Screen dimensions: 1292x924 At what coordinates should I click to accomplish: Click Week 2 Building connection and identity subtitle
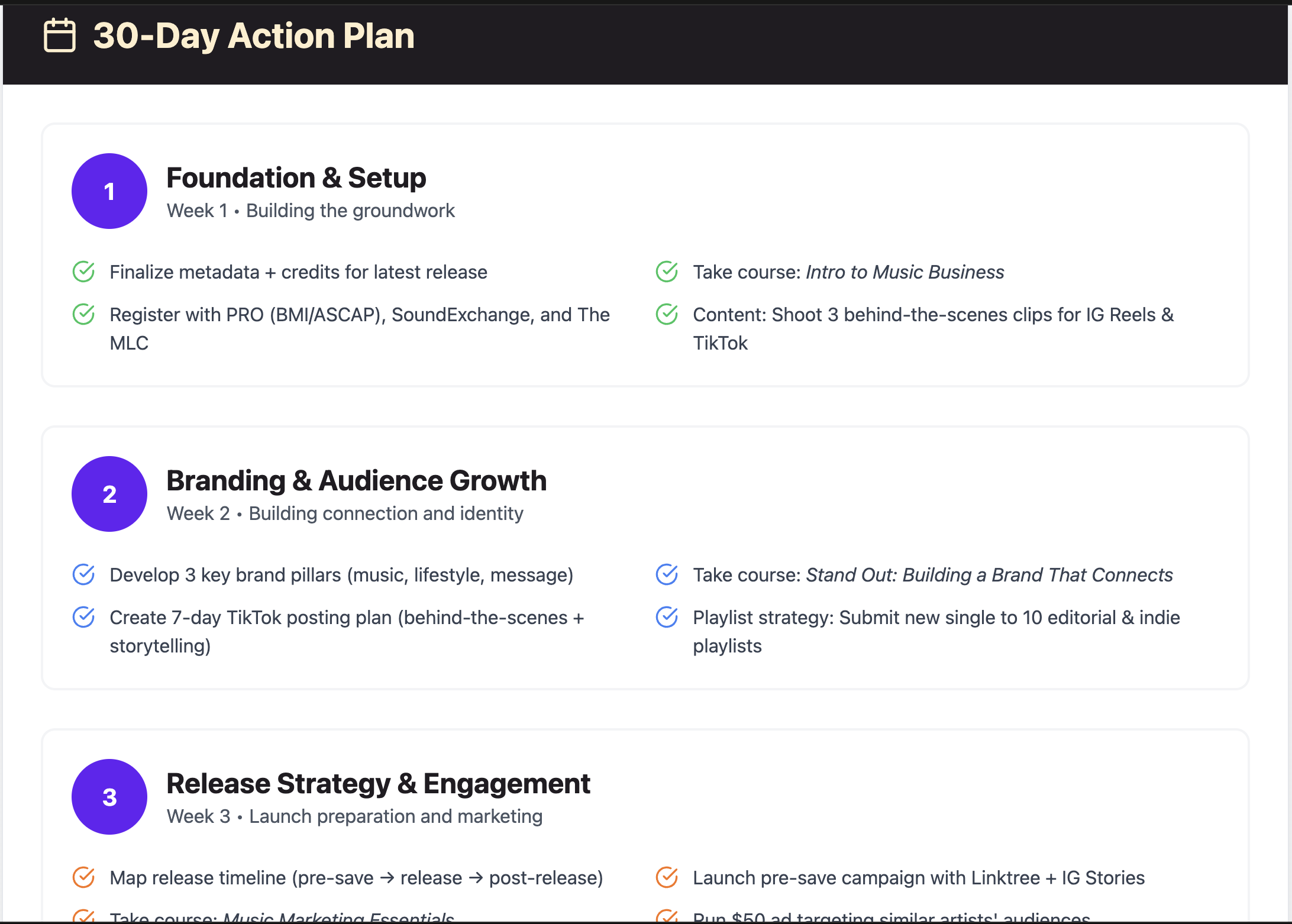(345, 513)
